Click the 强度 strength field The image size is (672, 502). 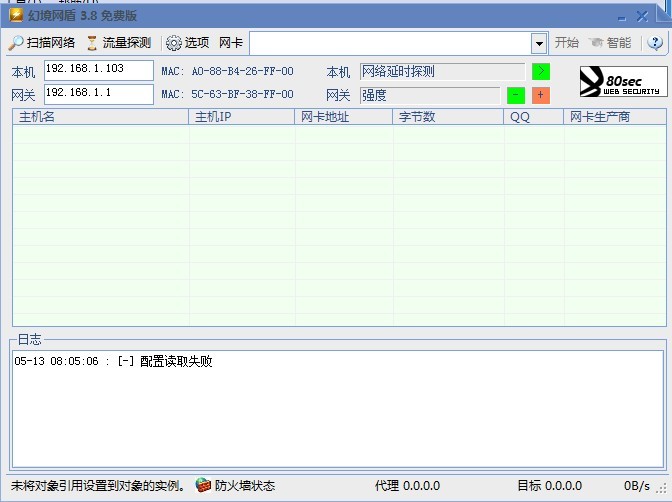click(x=430, y=95)
